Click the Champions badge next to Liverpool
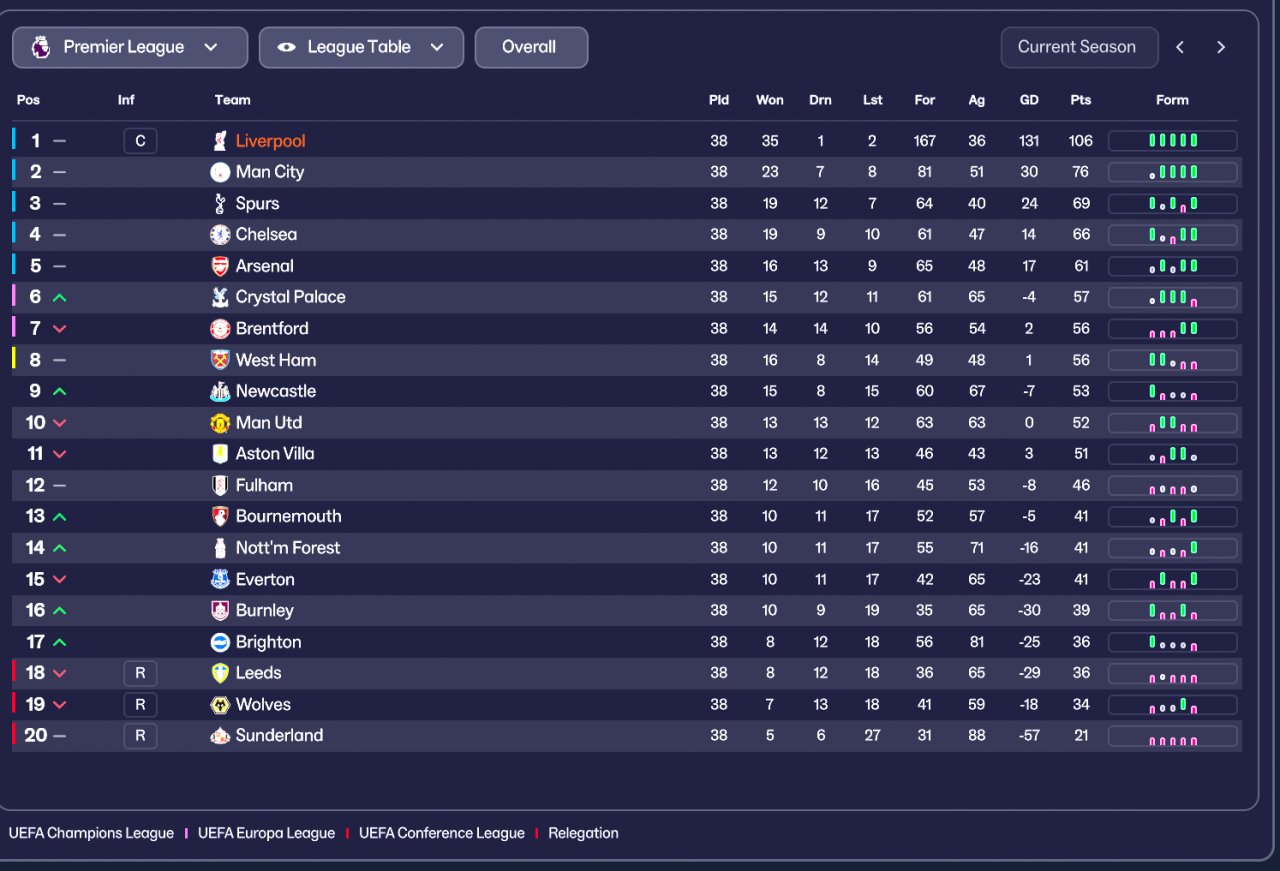Viewport: 1280px width, 871px height. point(140,141)
